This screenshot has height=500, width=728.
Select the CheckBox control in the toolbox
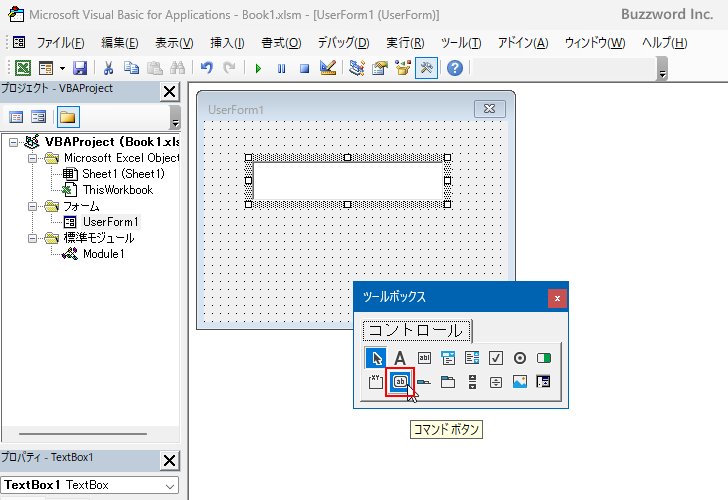pyautogui.click(x=496, y=357)
